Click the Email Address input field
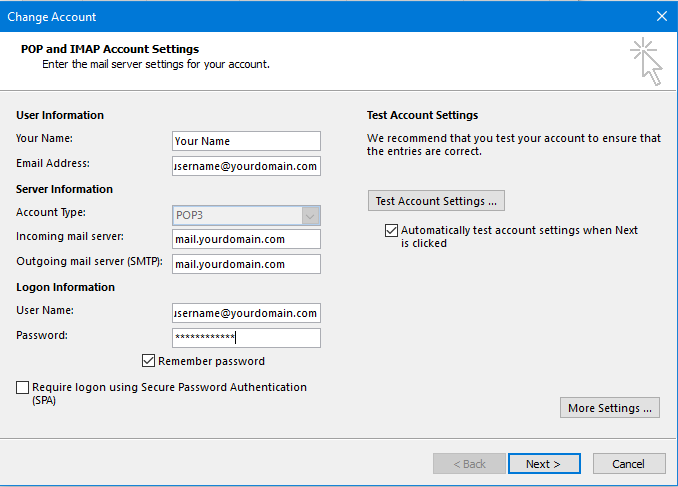Viewport: 678px width, 487px height. [x=246, y=166]
